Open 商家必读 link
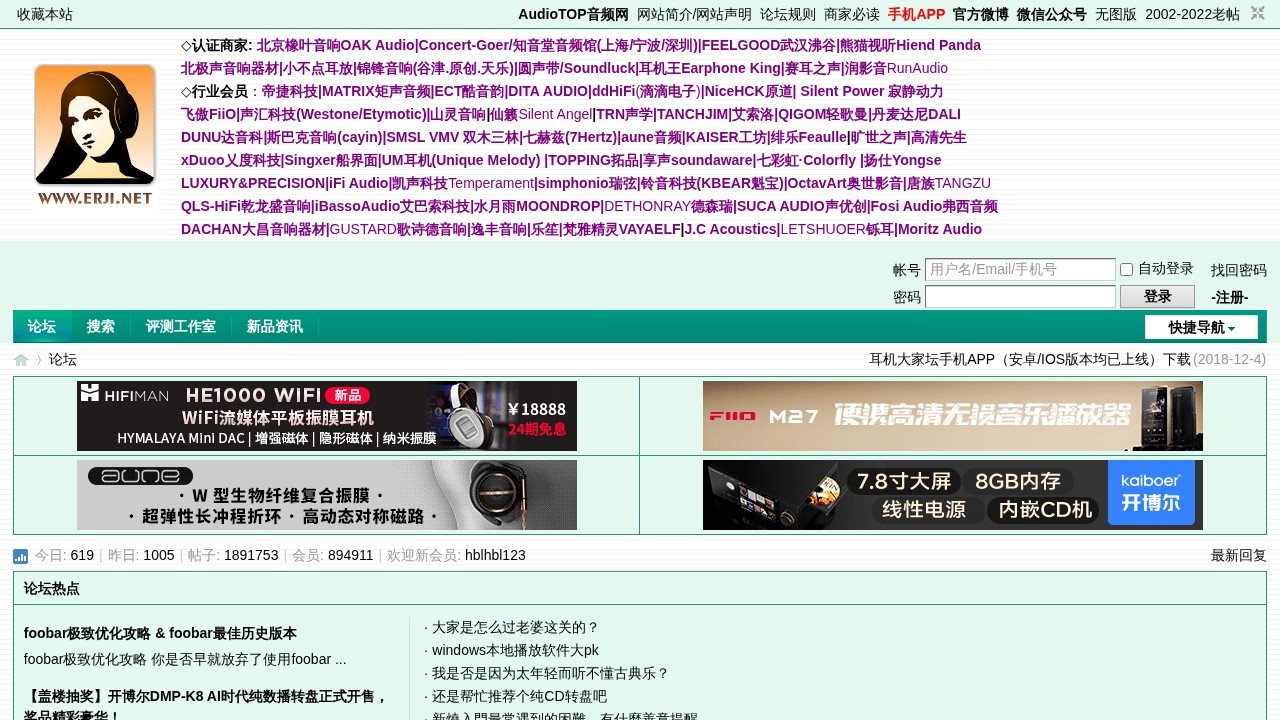The height and width of the screenshot is (720, 1280). pyautogui.click(x=852, y=14)
